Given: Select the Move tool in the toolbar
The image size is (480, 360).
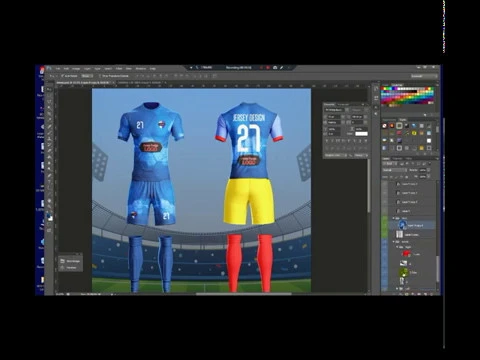Looking at the screenshot, I should tap(49, 89).
